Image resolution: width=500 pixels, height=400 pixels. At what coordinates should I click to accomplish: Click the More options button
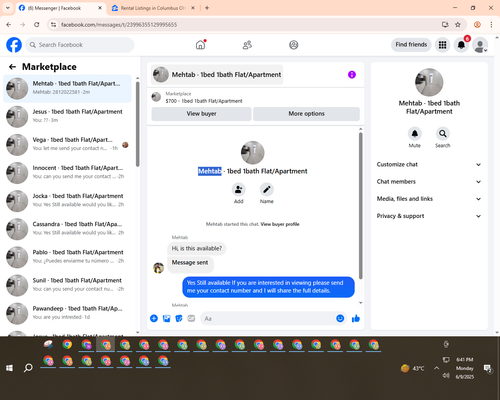(x=306, y=114)
